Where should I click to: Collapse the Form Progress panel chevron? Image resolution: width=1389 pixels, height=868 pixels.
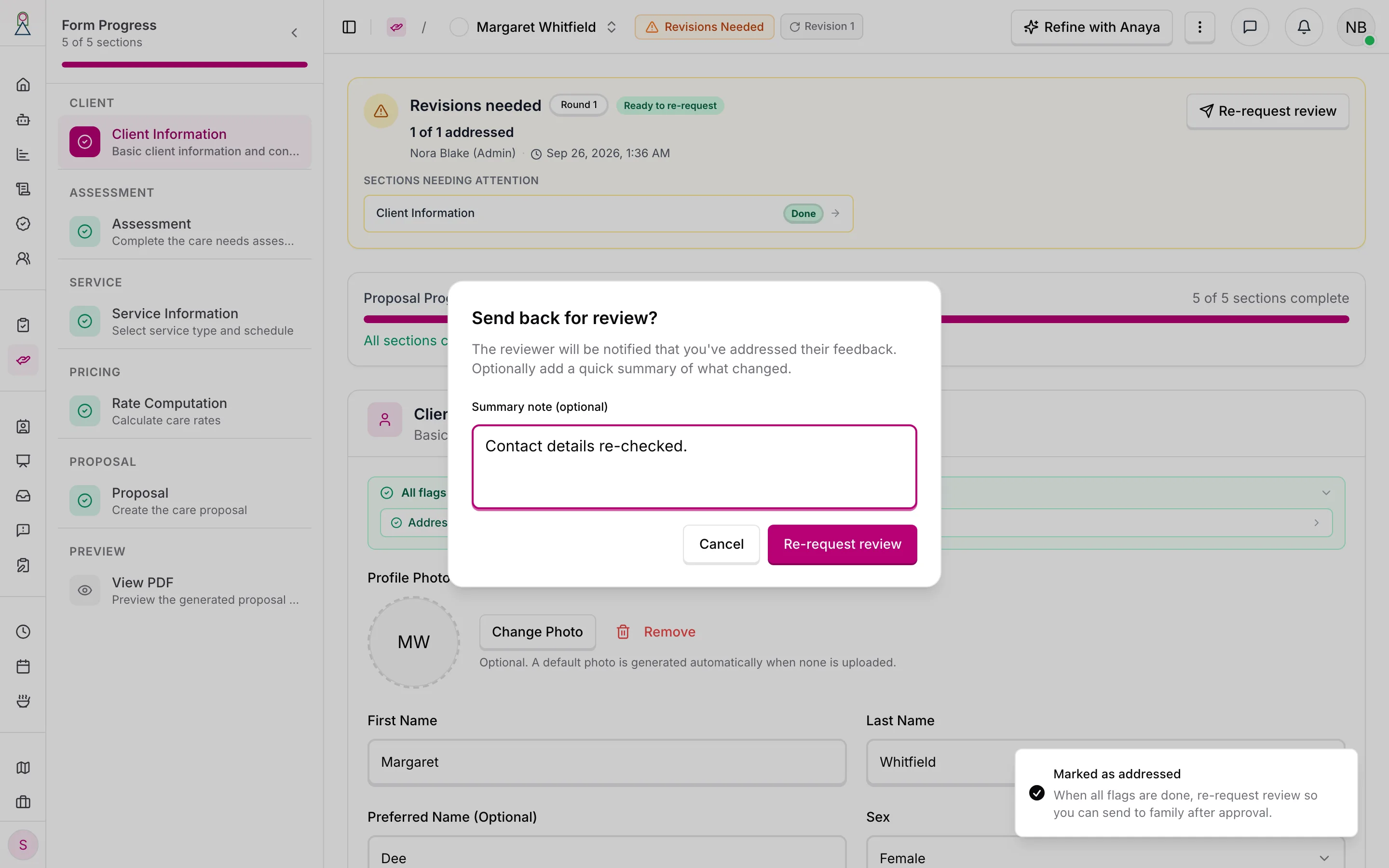(x=295, y=33)
